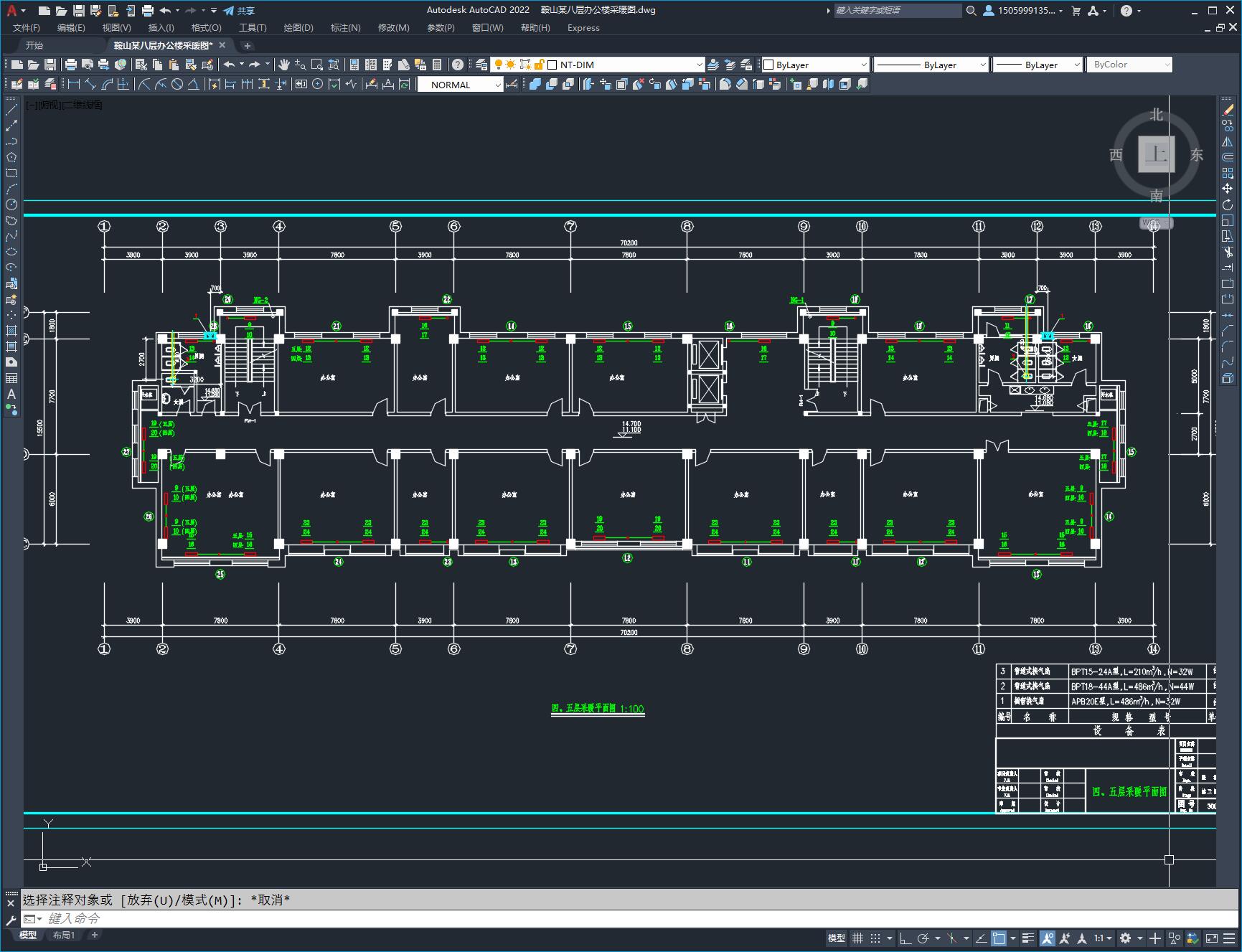Toggle grid display in status bar
1242x952 pixels.
point(857,938)
